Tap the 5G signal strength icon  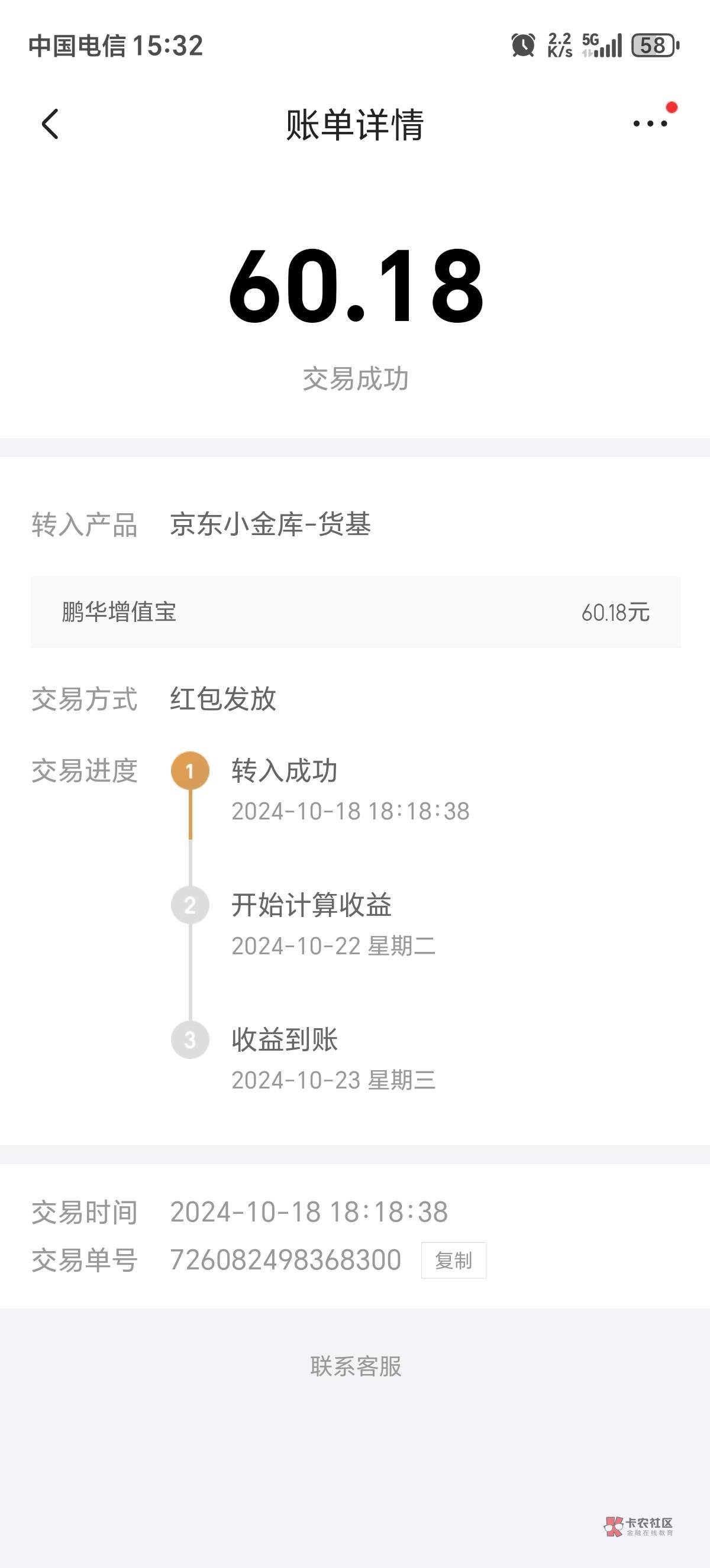point(602,46)
